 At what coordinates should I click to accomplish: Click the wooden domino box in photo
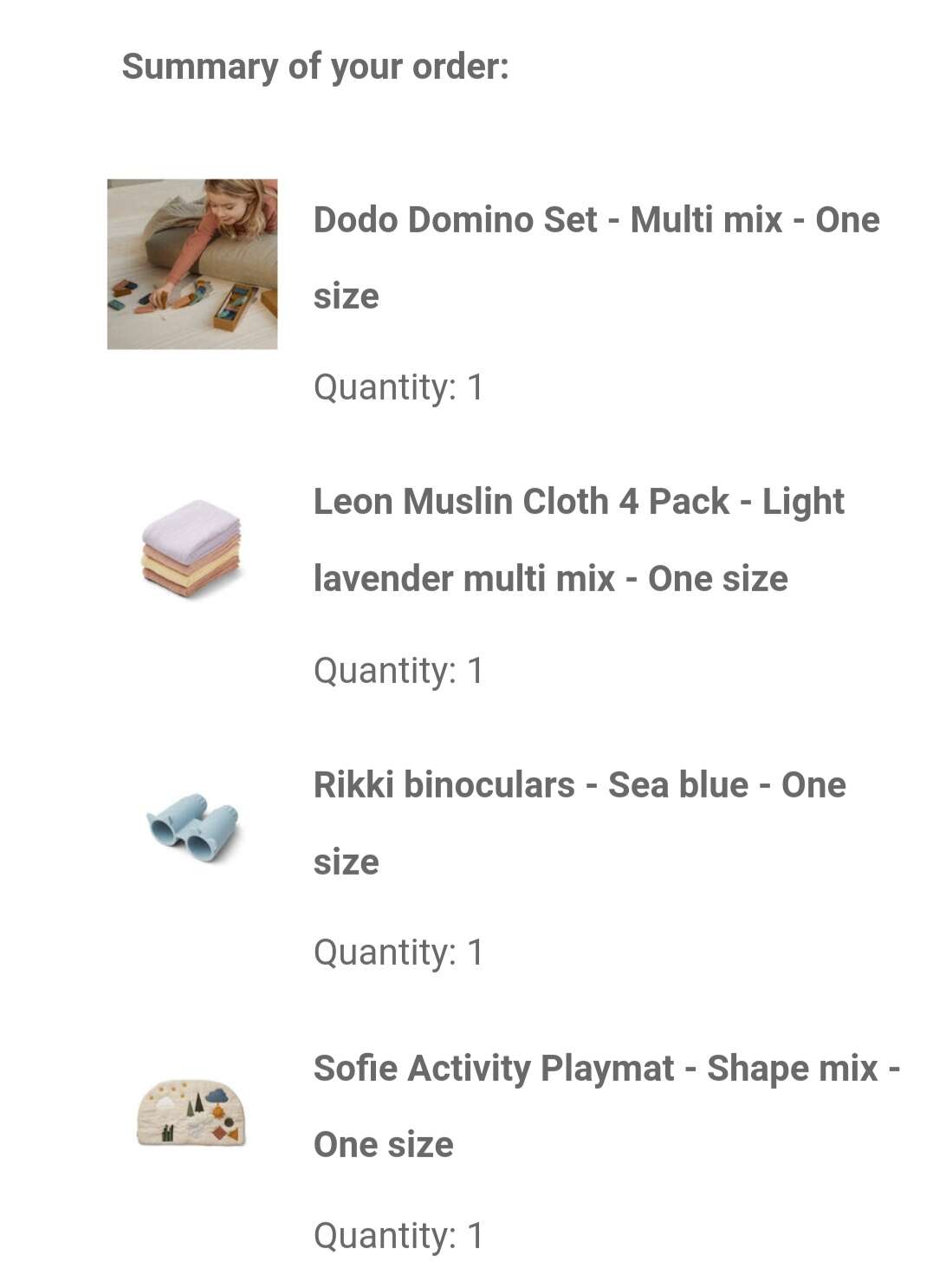tap(235, 306)
